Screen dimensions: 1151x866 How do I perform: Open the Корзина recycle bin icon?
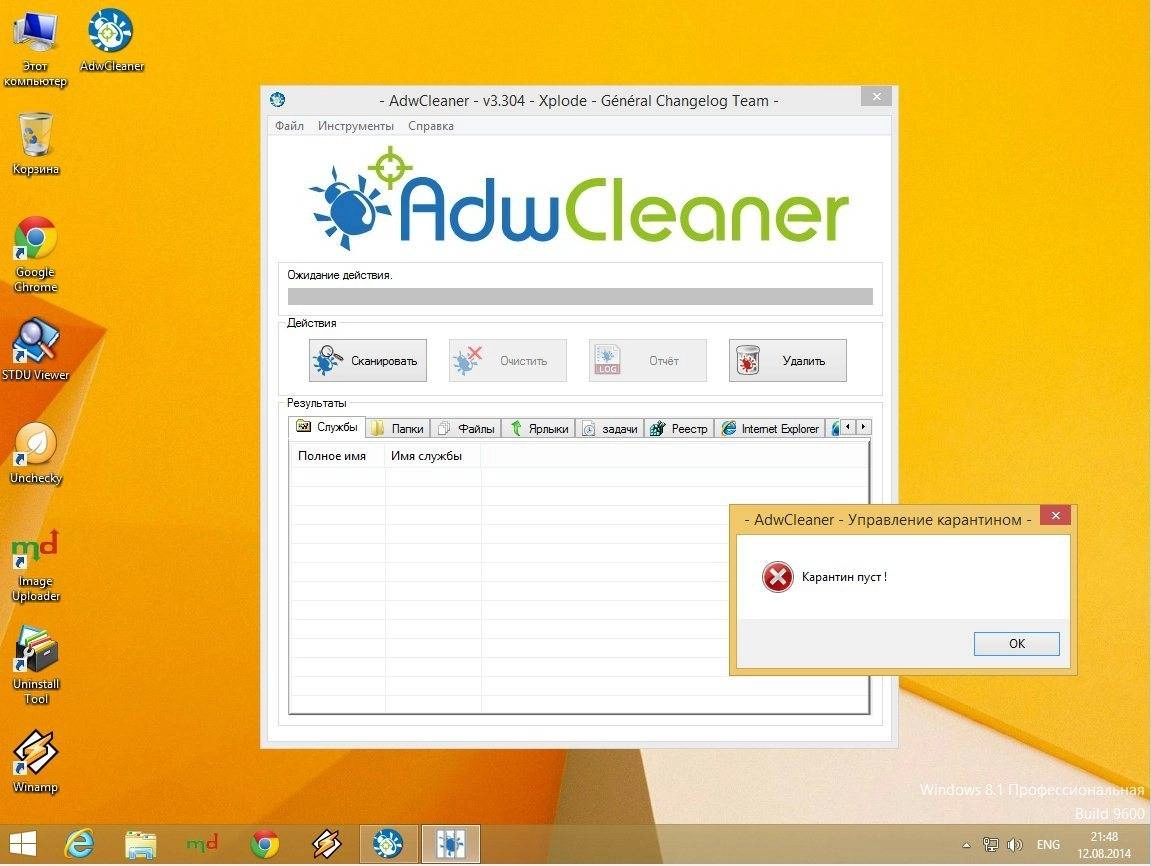coord(35,144)
